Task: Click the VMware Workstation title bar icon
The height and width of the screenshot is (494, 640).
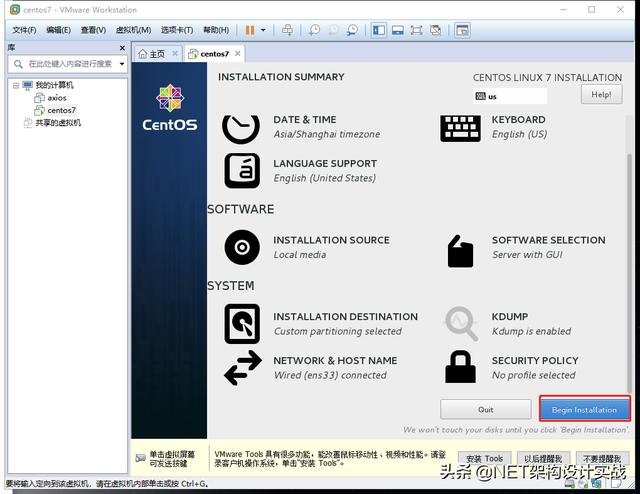Action: pos(15,9)
